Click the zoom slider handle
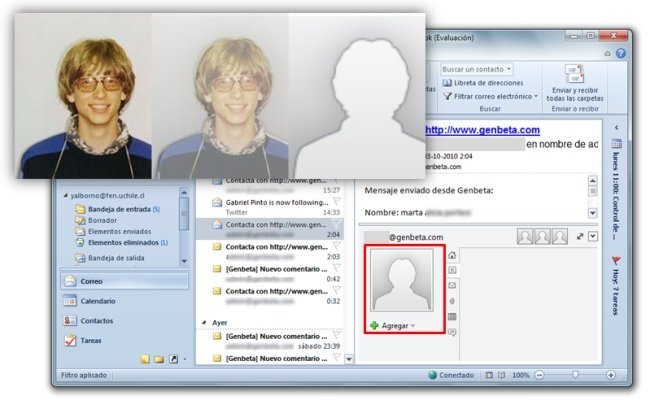This screenshot has width=650, height=413. (575, 375)
